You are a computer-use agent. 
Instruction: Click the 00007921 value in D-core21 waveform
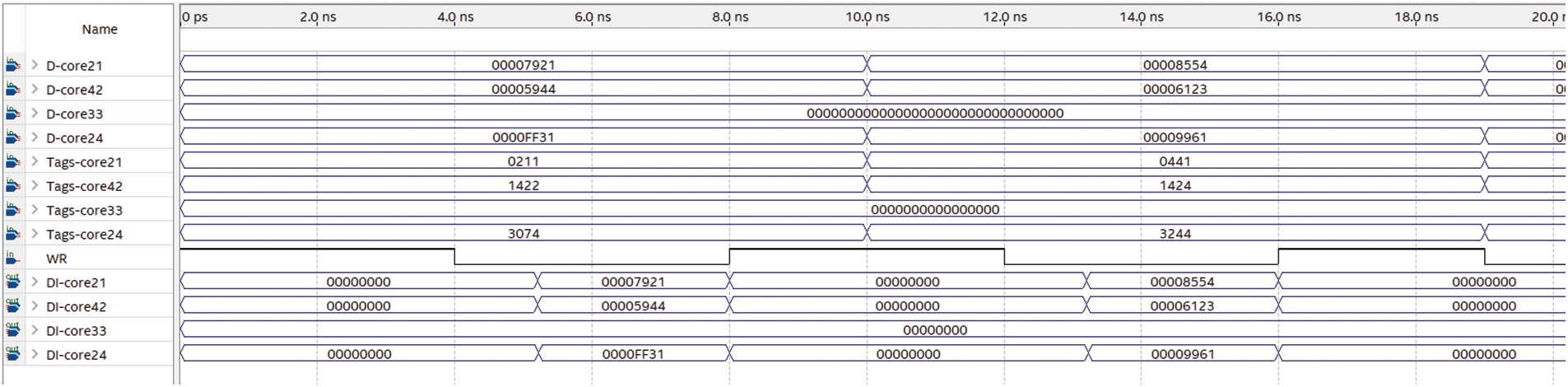(523, 65)
